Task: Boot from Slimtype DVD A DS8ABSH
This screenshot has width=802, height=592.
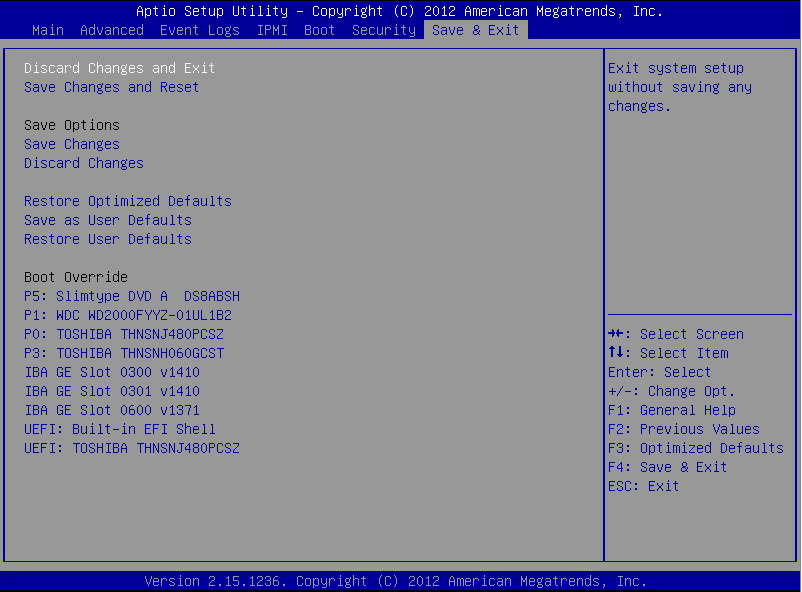Action: click(132, 296)
